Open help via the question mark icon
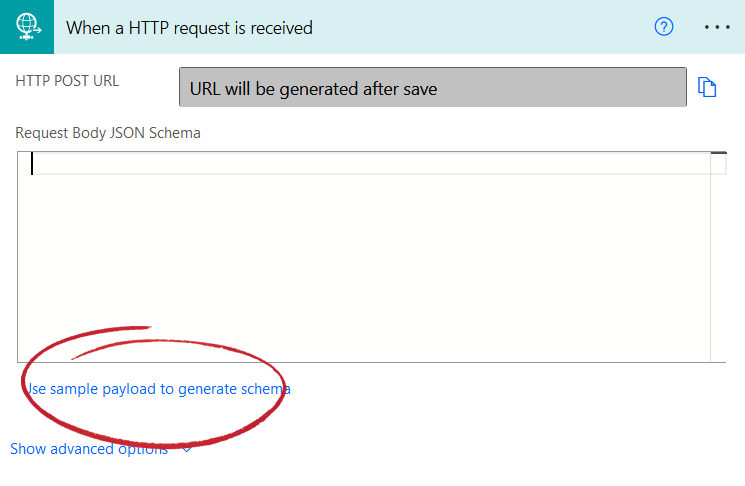This screenshot has height=486, width=745. (x=664, y=27)
